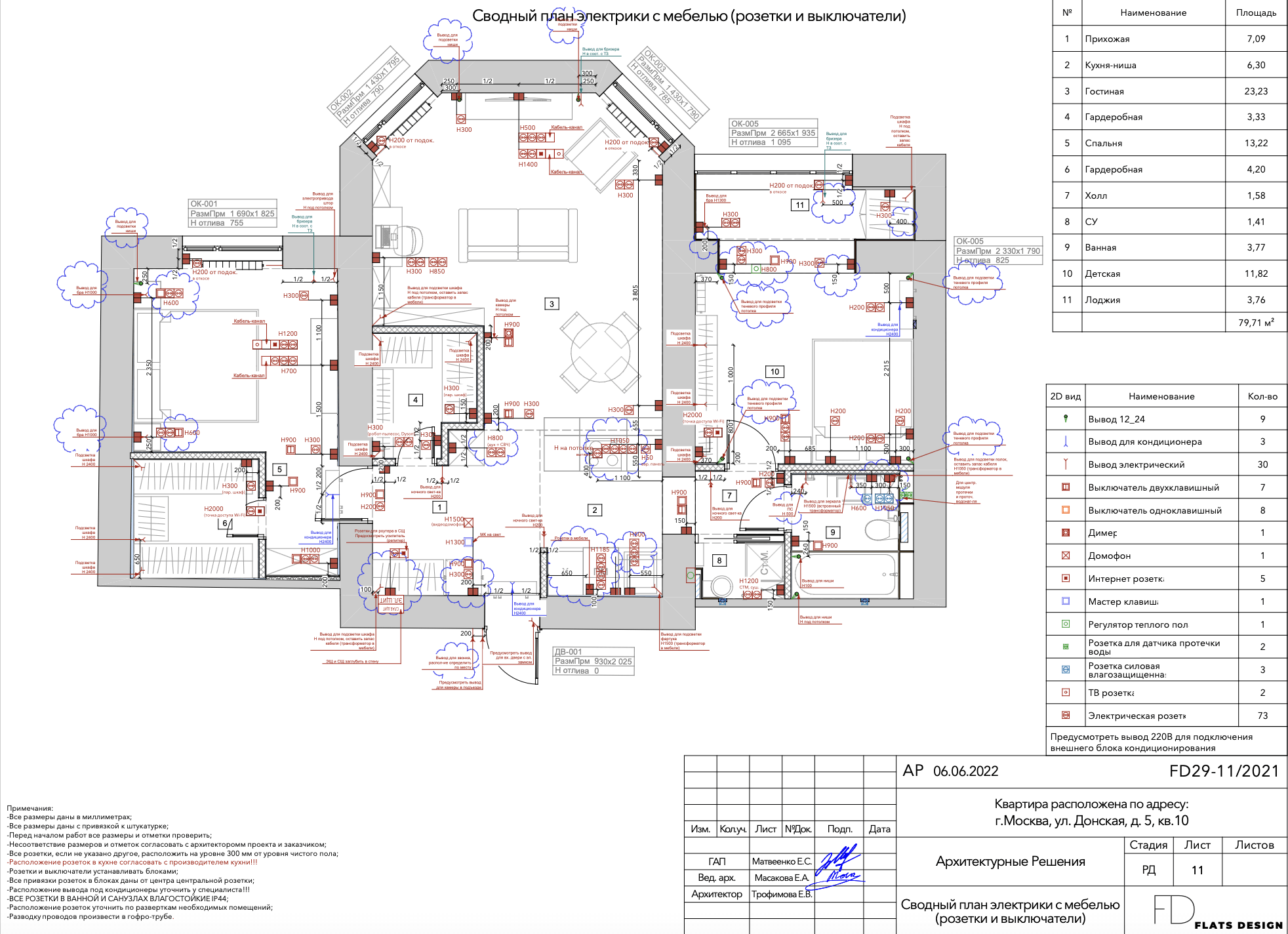Image resolution: width=1288 pixels, height=934 pixels.
Task: Click the Выключатель одноклавишный legend symbol
Action: 1066,510
